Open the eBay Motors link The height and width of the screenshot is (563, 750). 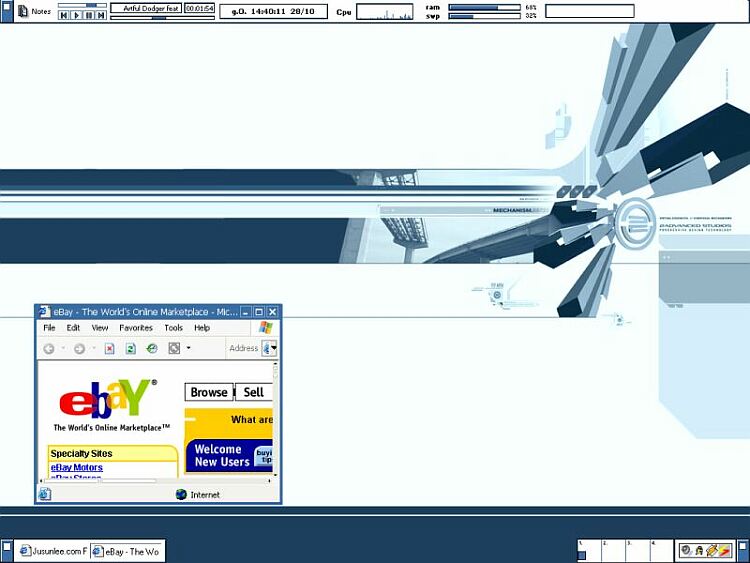tap(76, 467)
